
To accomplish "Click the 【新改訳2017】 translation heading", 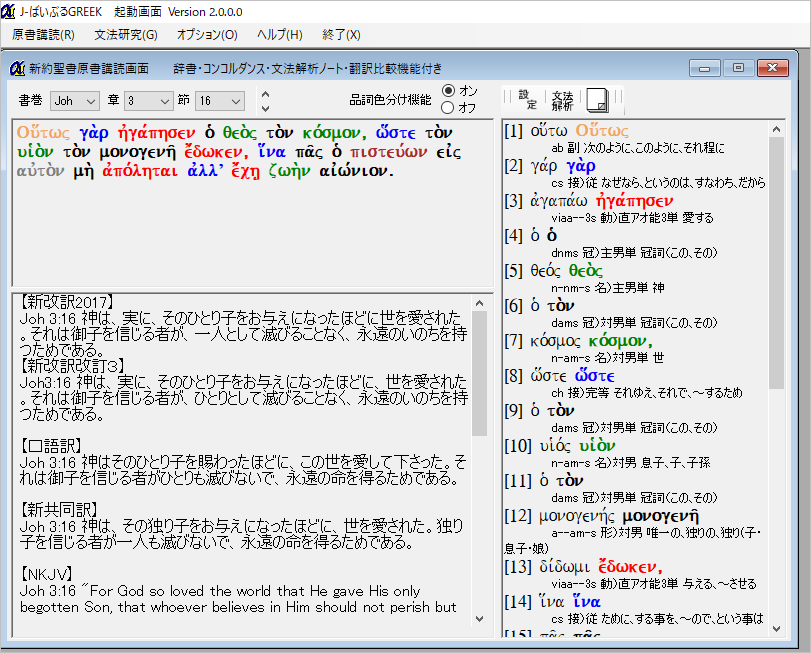I will (66, 302).
